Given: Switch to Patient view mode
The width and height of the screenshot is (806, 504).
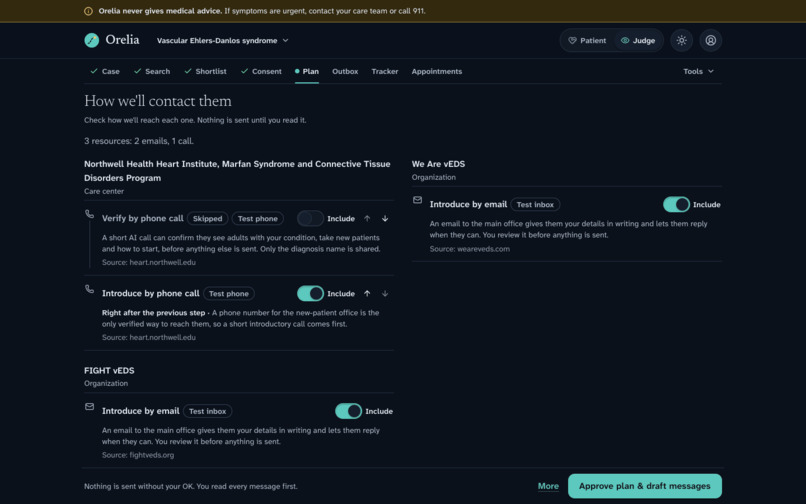Looking at the screenshot, I should [587, 40].
